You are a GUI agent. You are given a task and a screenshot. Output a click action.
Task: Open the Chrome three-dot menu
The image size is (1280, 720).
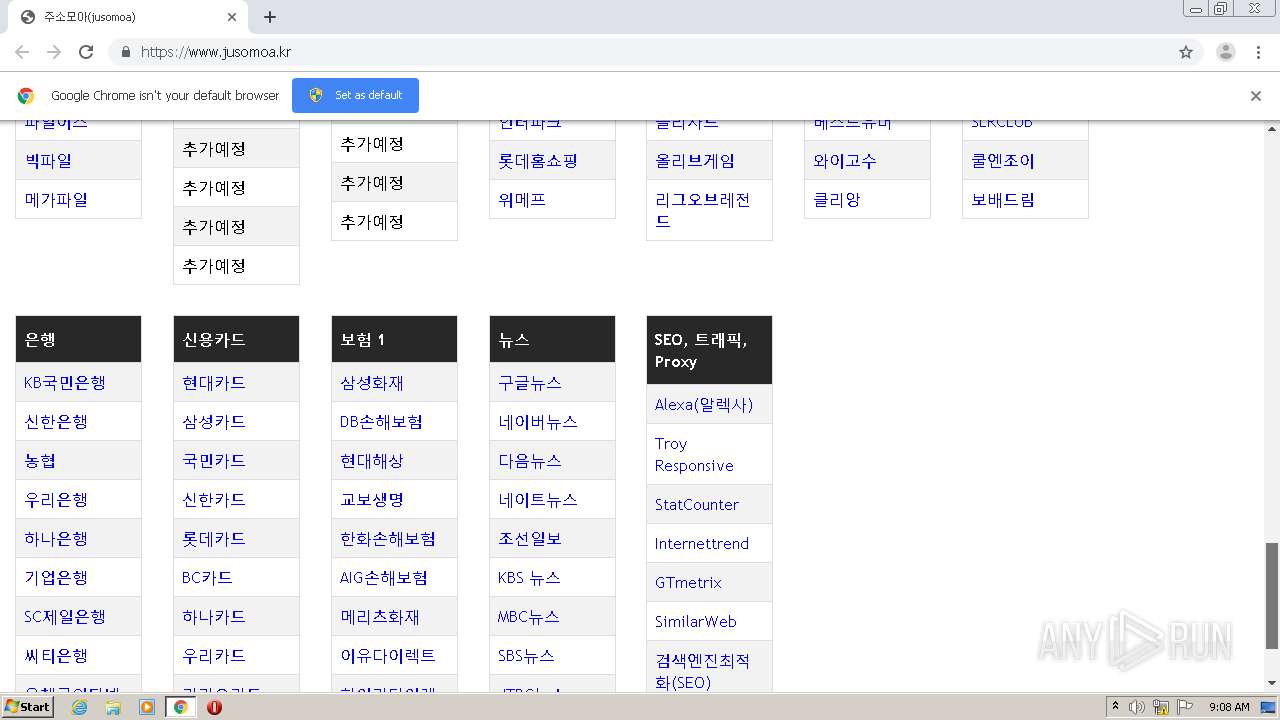(x=1258, y=52)
